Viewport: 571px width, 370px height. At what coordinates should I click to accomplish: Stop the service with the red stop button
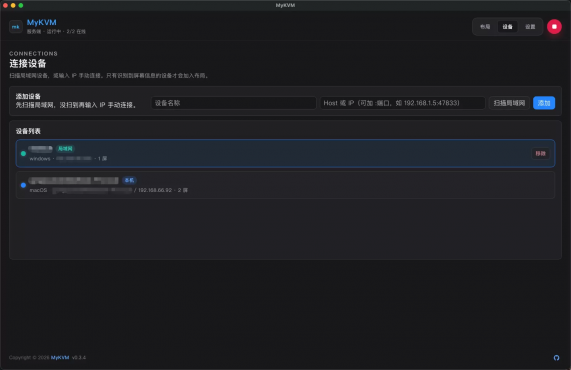554,27
